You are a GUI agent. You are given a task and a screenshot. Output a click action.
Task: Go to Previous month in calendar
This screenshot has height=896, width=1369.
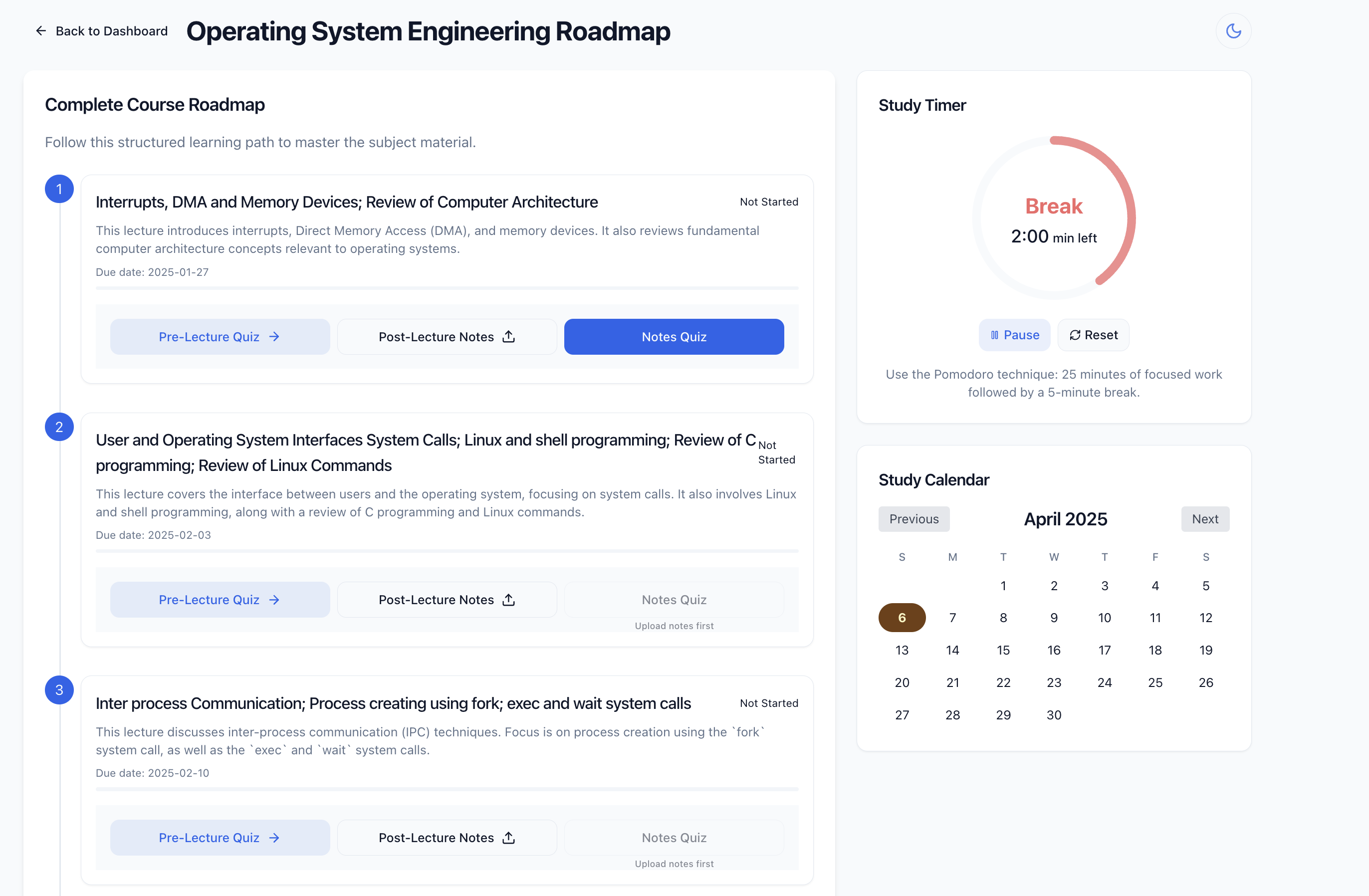(913, 519)
